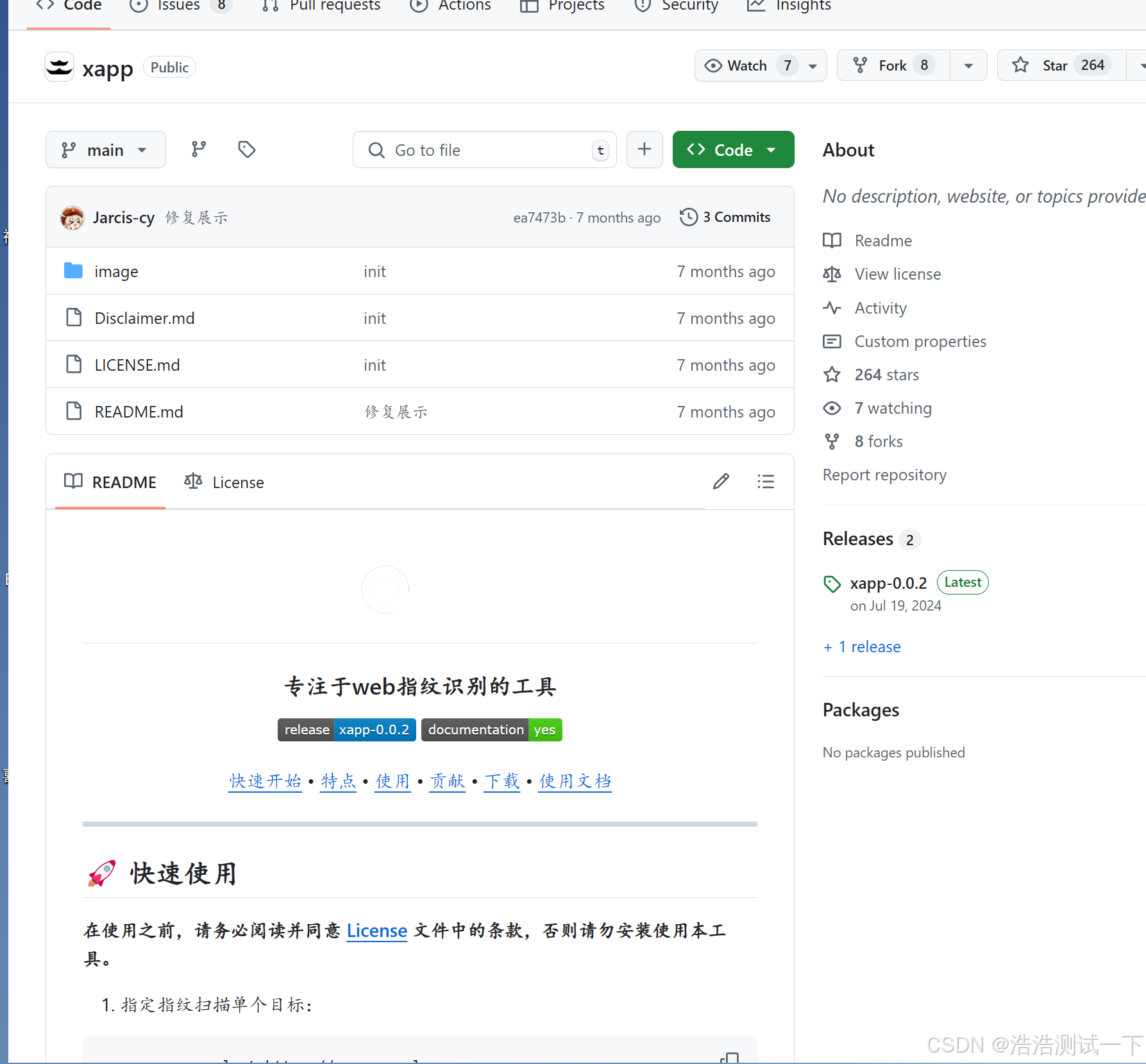Image resolution: width=1146 pixels, height=1064 pixels.
Task: Open the Pull requests tab
Action: [321, 6]
